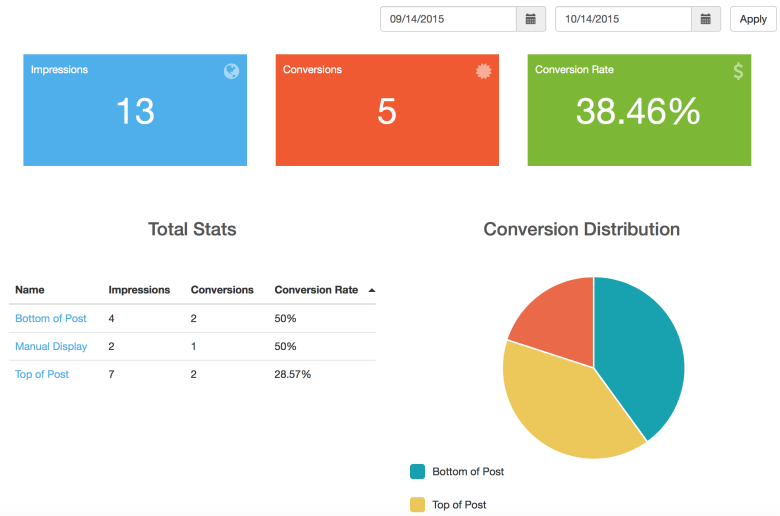Click the badge icon in Conversions card

[x=484, y=71]
